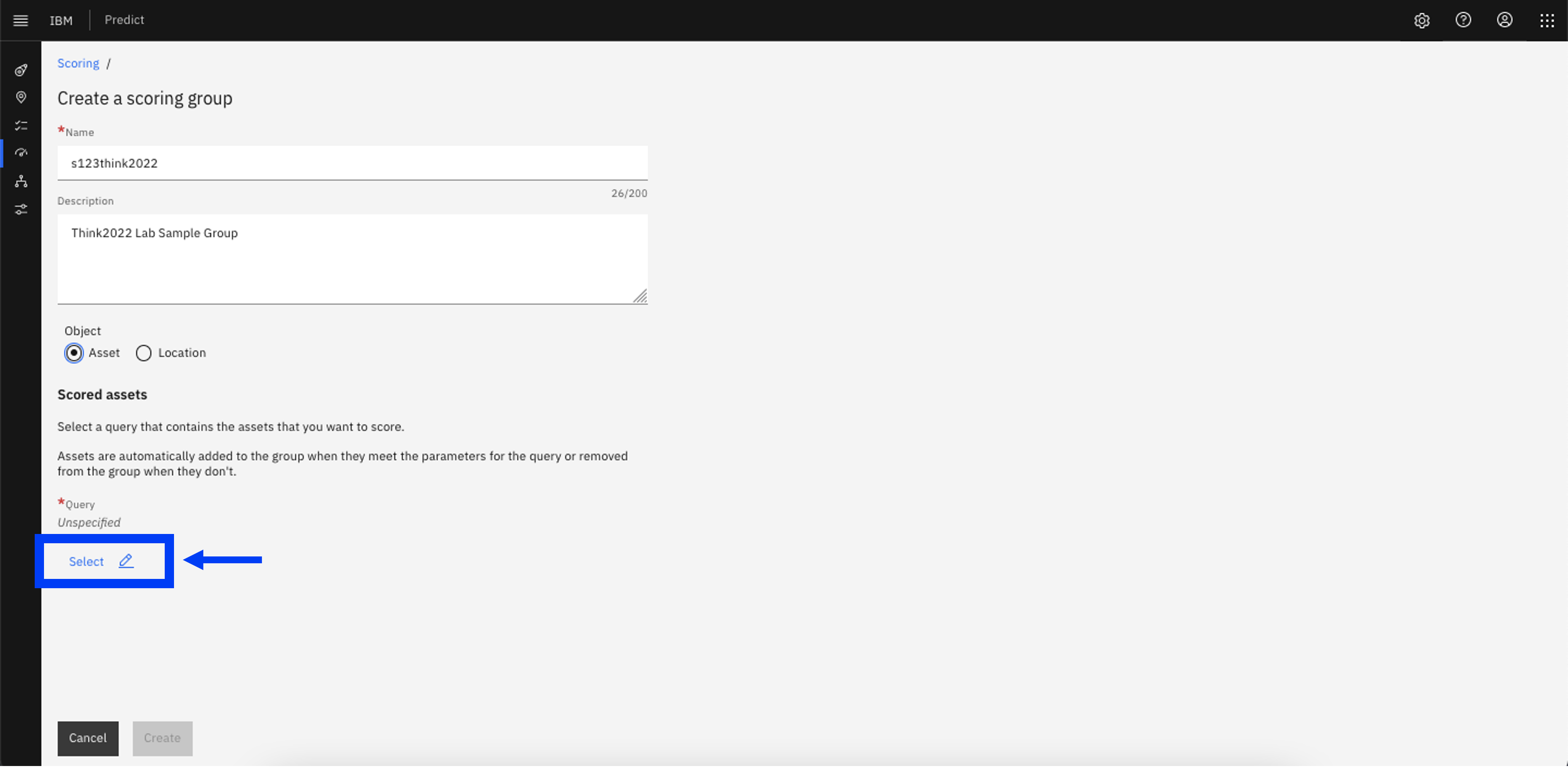Open the hamburger menu top-left
1568x767 pixels.
(20, 20)
